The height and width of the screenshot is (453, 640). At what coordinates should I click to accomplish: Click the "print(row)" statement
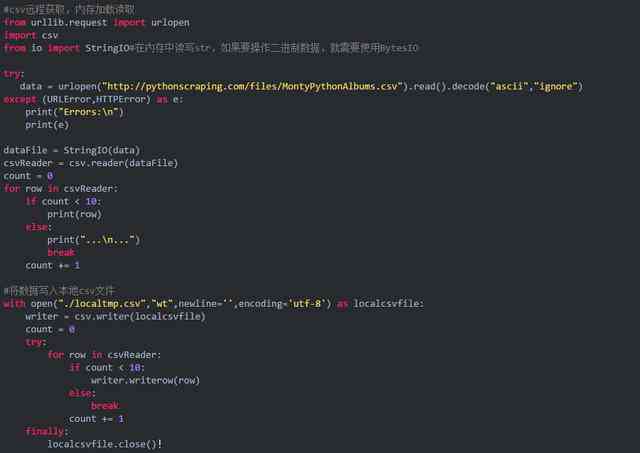click(74, 214)
